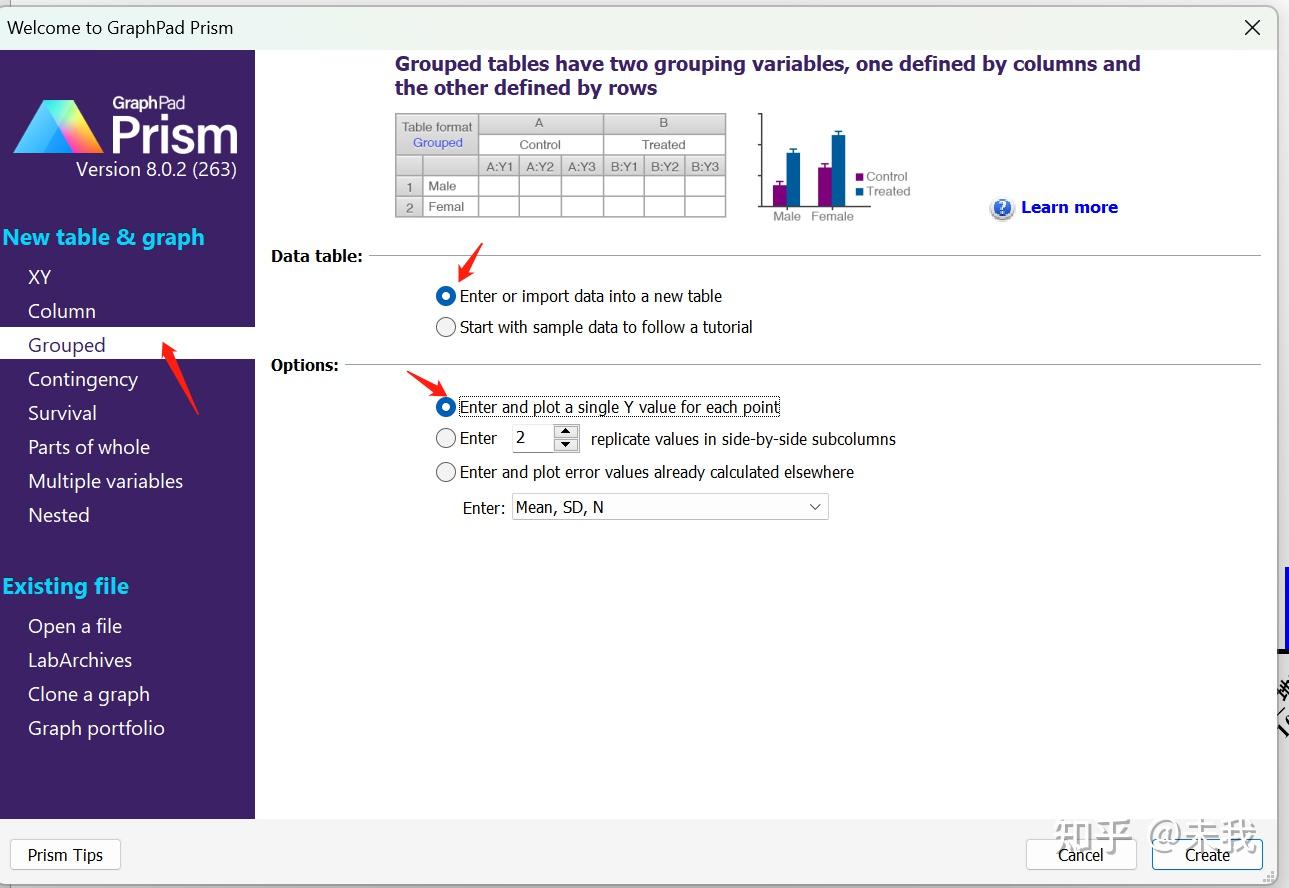The width and height of the screenshot is (1289, 888).
Task: Click the Create button
Action: coord(1207,855)
